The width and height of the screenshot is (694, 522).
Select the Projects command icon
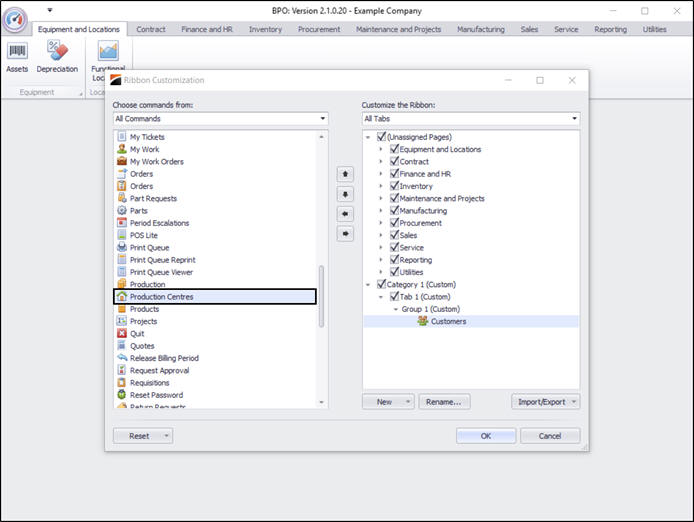[x=122, y=321]
